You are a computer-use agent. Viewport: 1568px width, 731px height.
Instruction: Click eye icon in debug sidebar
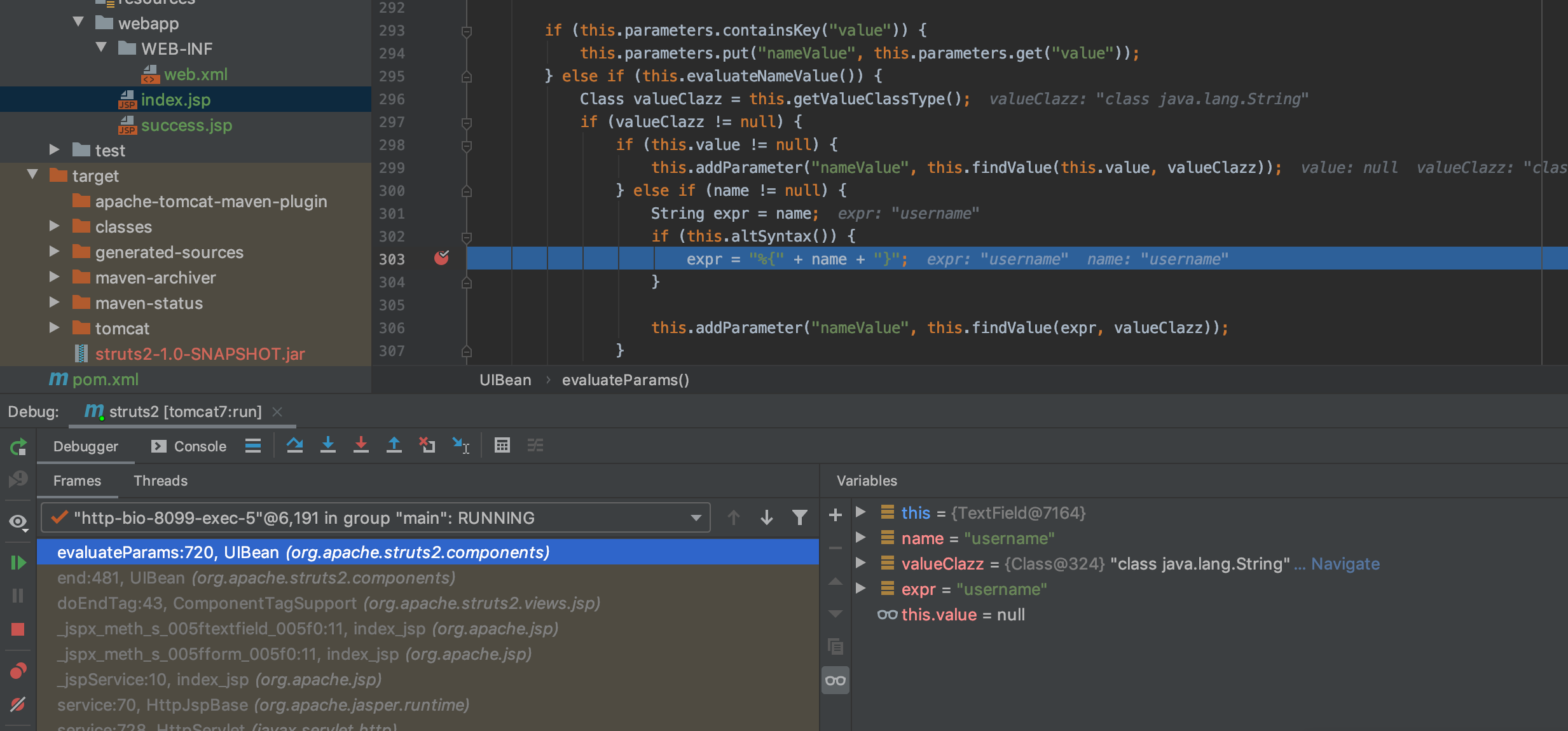click(18, 522)
